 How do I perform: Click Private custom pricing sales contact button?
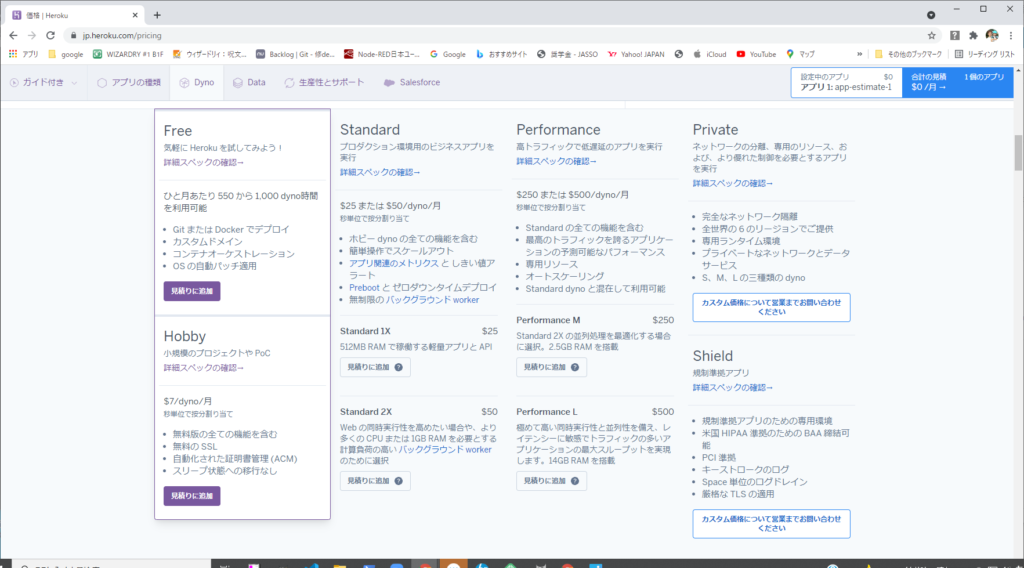pyautogui.click(x=771, y=307)
